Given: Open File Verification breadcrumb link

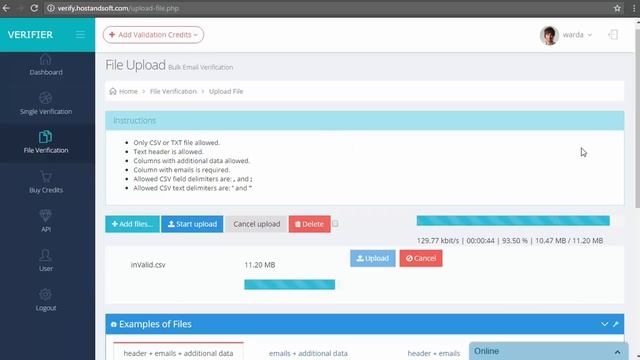Looking at the screenshot, I should [x=173, y=91].
